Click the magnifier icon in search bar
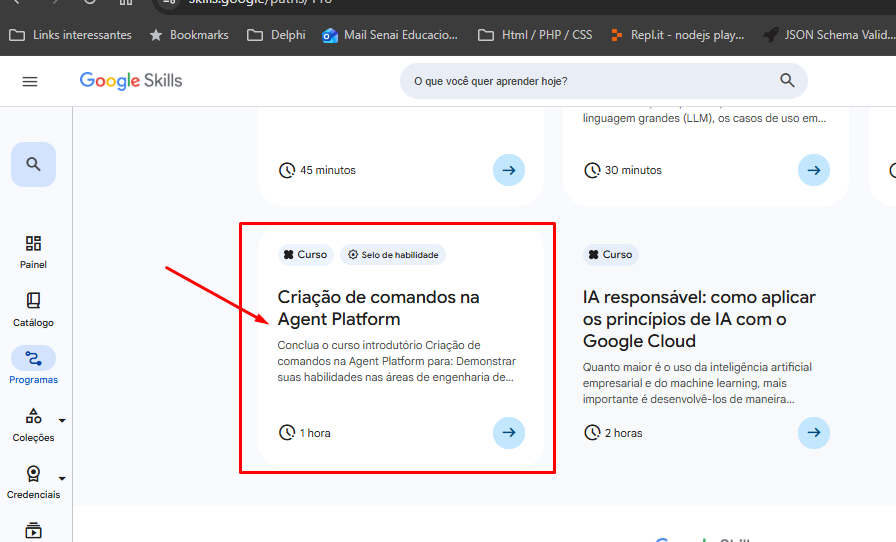The height and width of the screenshot is (542, 896). pyautogui.click(x=787, y=81)
